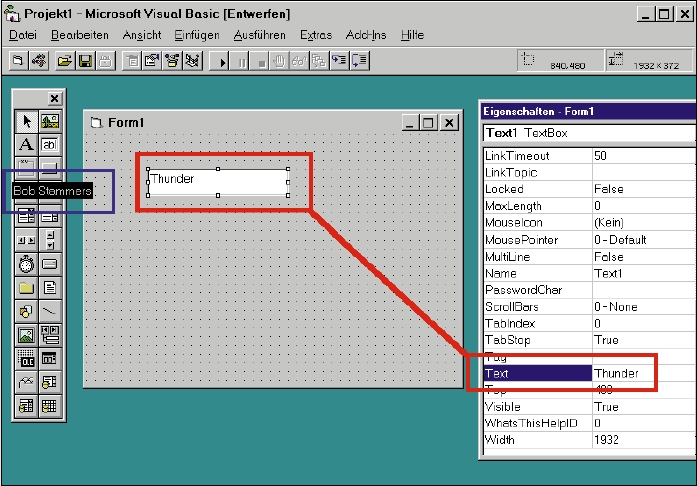Select the horizontal scrollbar tool
This screenshot has height=486, width=697.
(x=26, y=240)
